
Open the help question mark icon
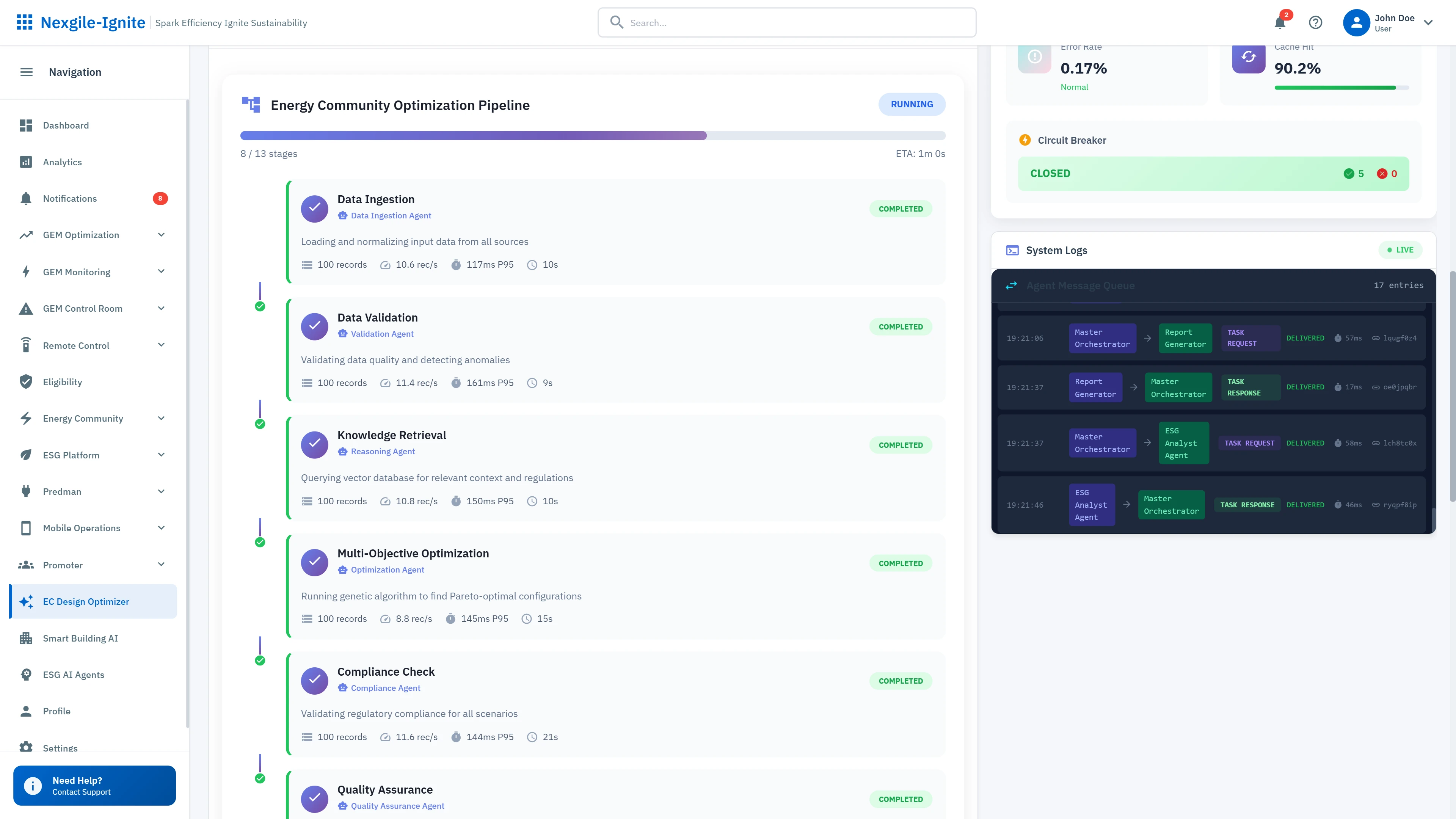[x=1315, y=23]
